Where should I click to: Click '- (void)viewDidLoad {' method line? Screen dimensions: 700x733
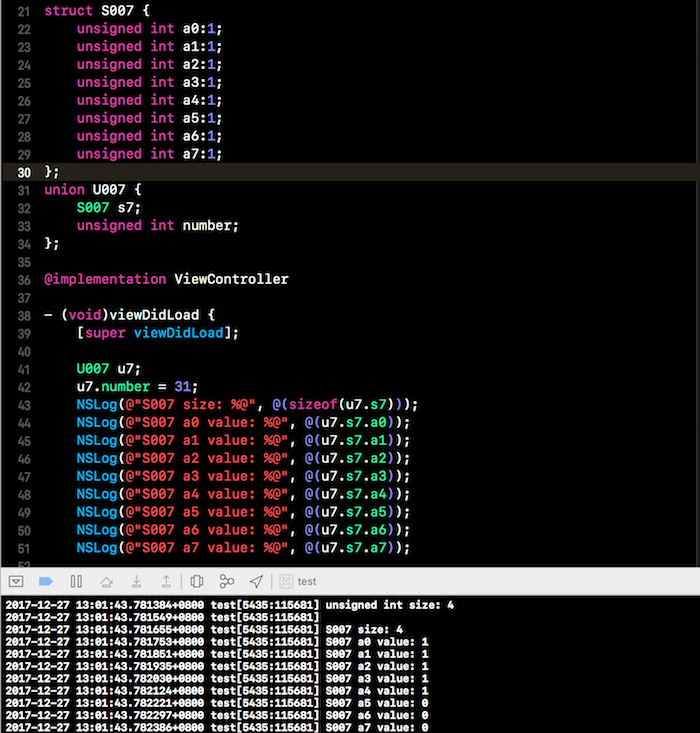click(130, 315)
